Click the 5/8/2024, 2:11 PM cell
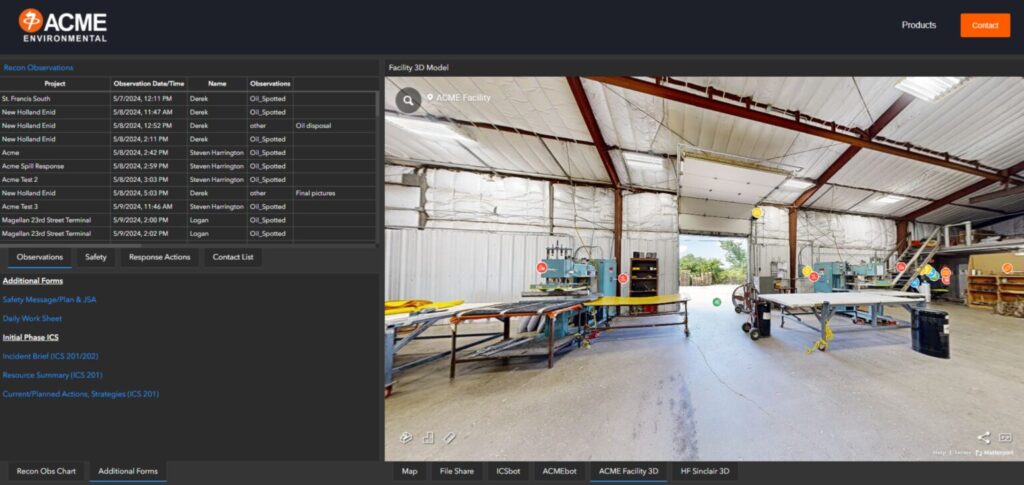Viewport: 1024px width, 485px height. 149,139
